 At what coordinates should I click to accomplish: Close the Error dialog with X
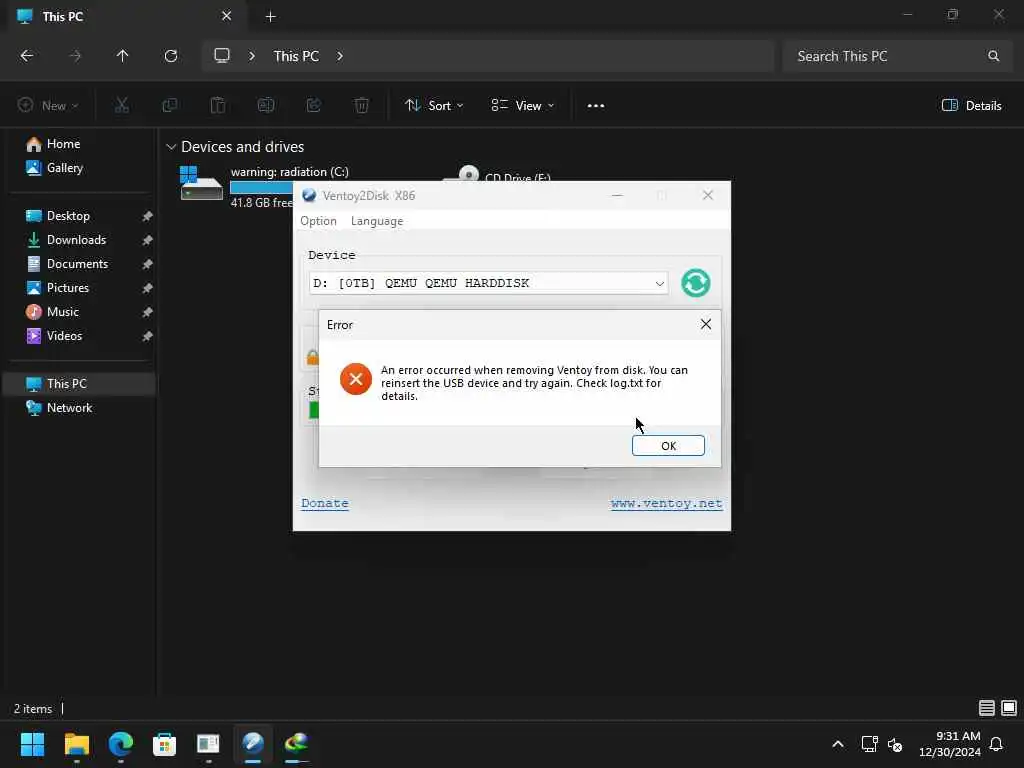tap(705, 324)
